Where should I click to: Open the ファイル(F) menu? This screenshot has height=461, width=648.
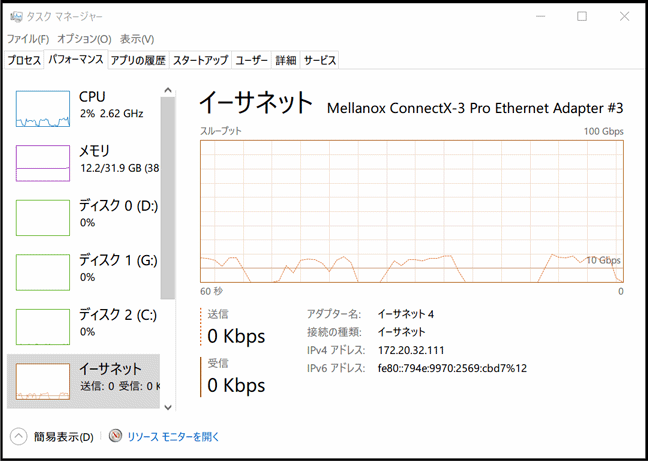[x=28, y=39]
